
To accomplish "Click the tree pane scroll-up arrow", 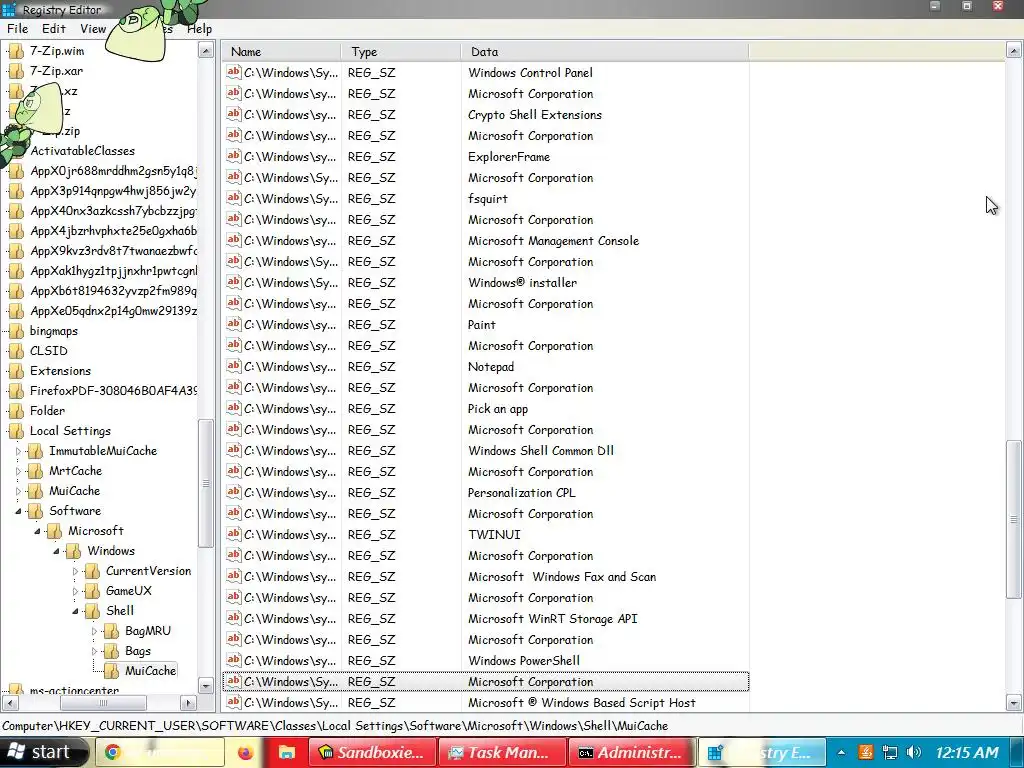I will 206,50.
